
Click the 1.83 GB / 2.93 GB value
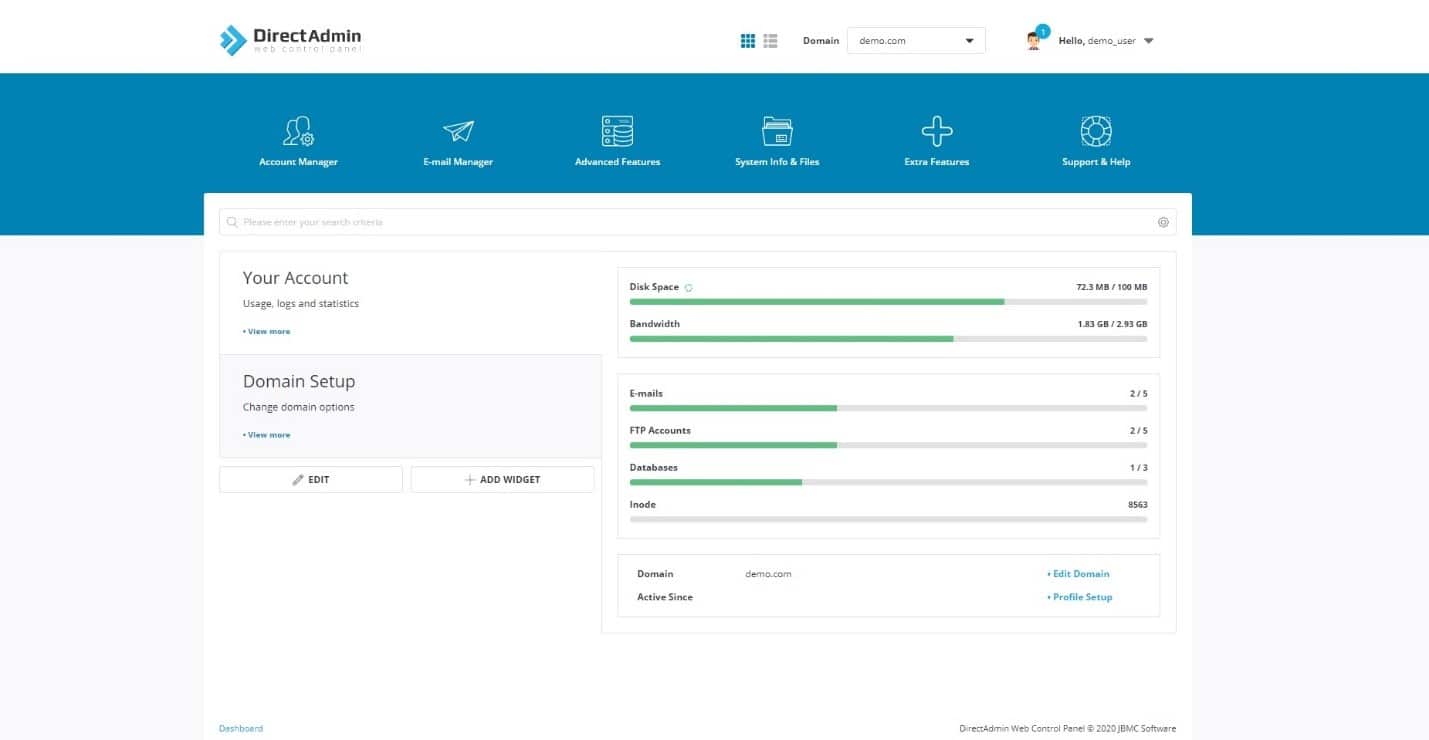(1112, 324)
